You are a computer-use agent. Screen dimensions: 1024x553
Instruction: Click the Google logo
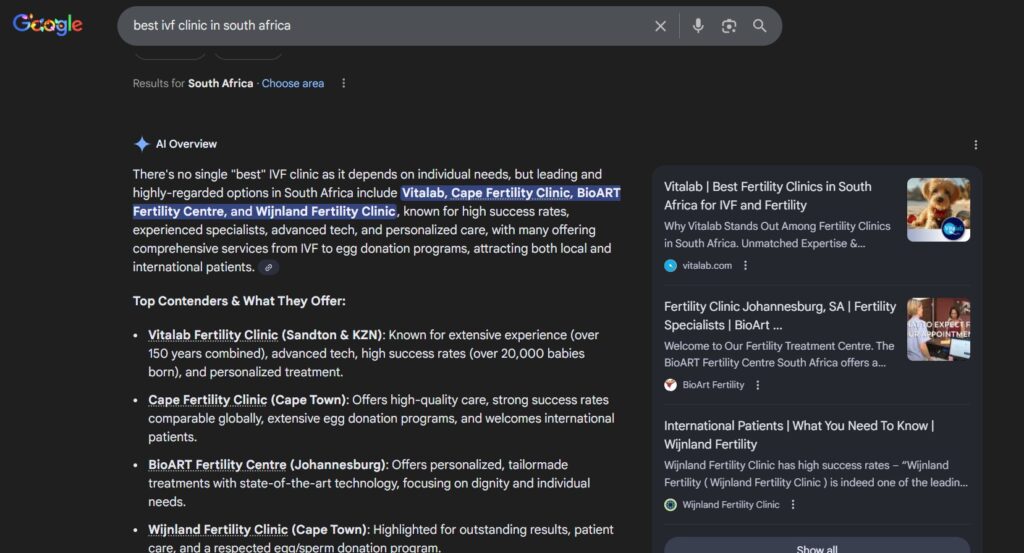(x=48, y=25)
